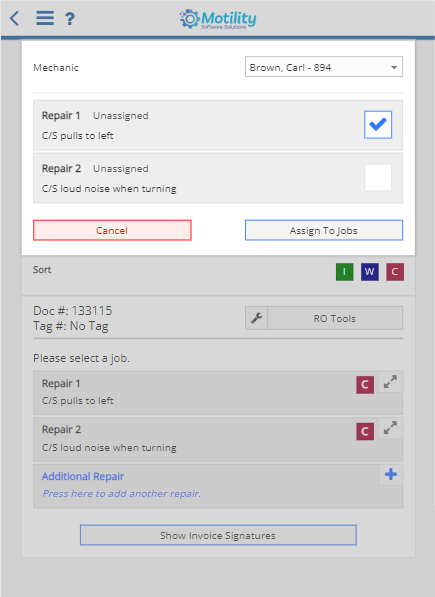Expand Repair 1 job with arrows icon
This screenshot has width=435, height=597.
click(390, 382)
